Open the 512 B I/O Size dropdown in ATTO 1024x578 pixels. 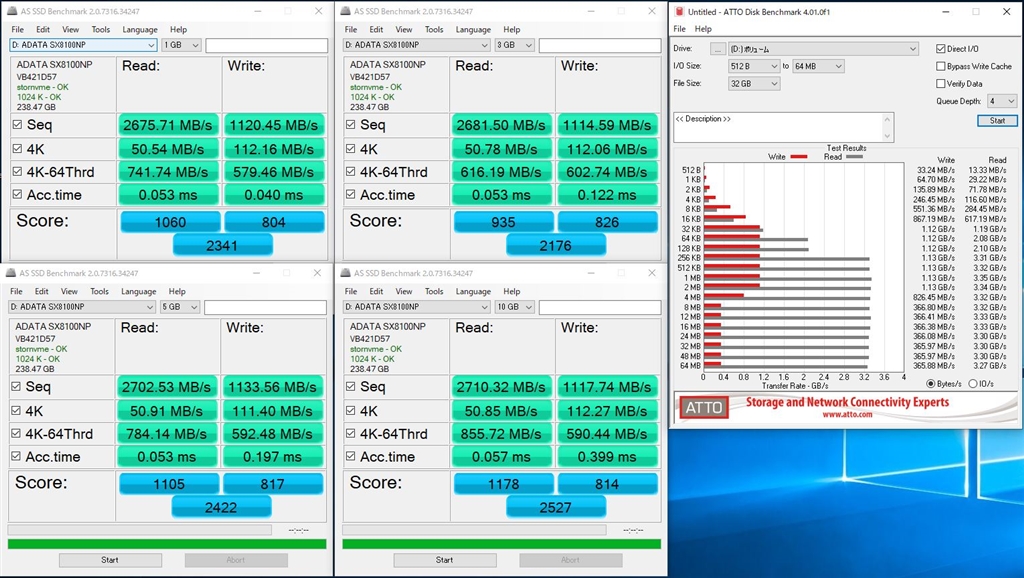pyautogui.click(x=754, y=66)
